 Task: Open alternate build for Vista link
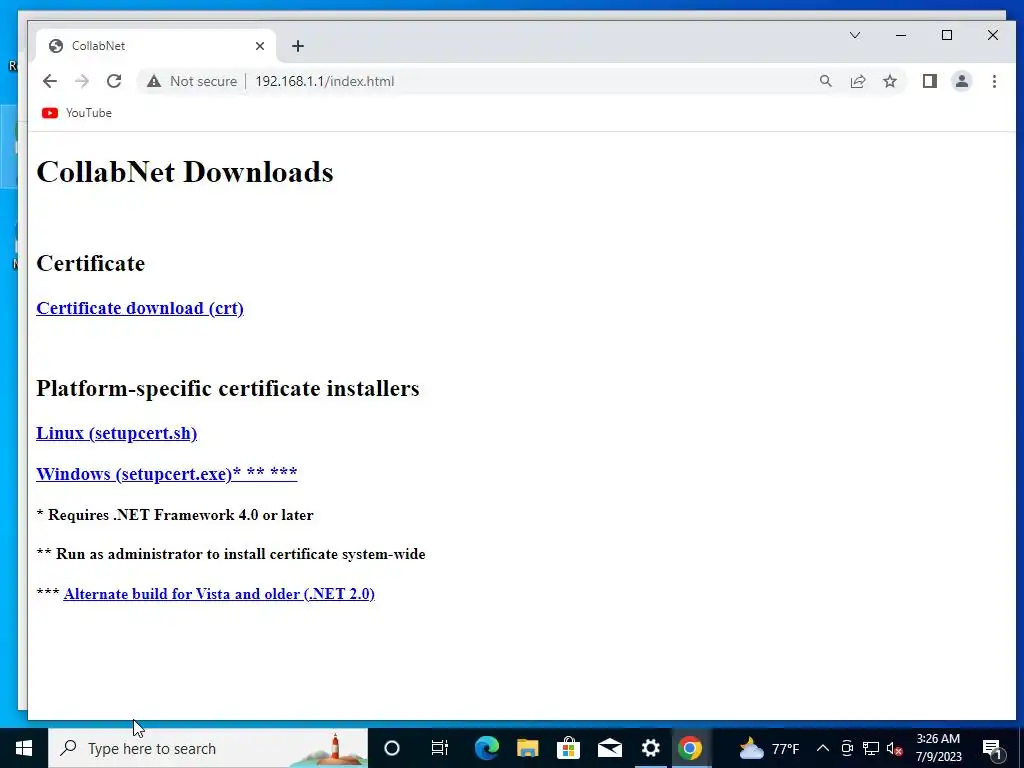click(x=219, y=594)
